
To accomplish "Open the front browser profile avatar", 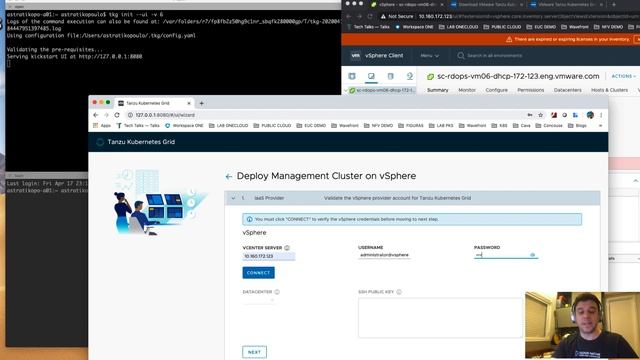I will (590, 115).
